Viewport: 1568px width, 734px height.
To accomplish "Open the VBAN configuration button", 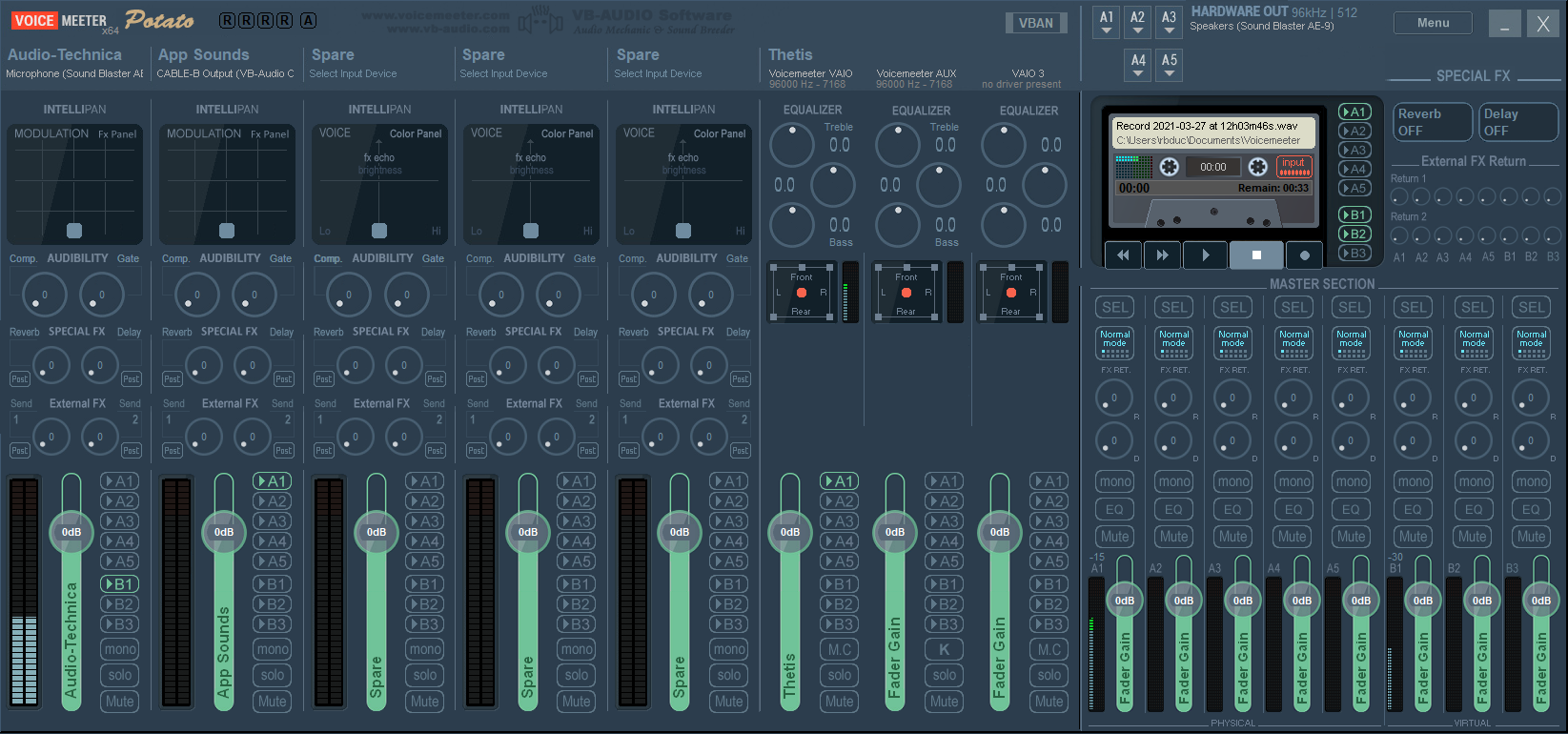I will pos(1035,23).
